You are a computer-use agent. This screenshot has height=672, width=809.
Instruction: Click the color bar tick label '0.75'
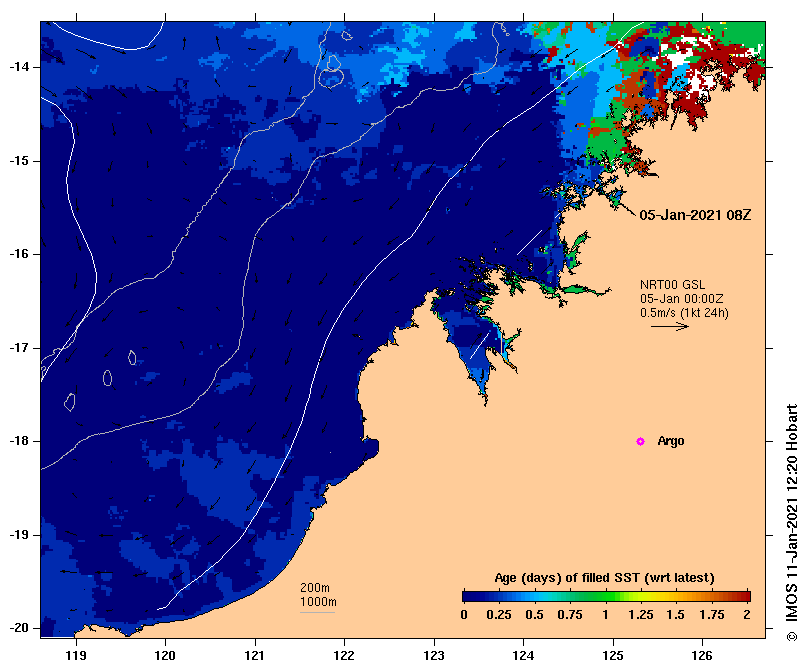(570, 615)
